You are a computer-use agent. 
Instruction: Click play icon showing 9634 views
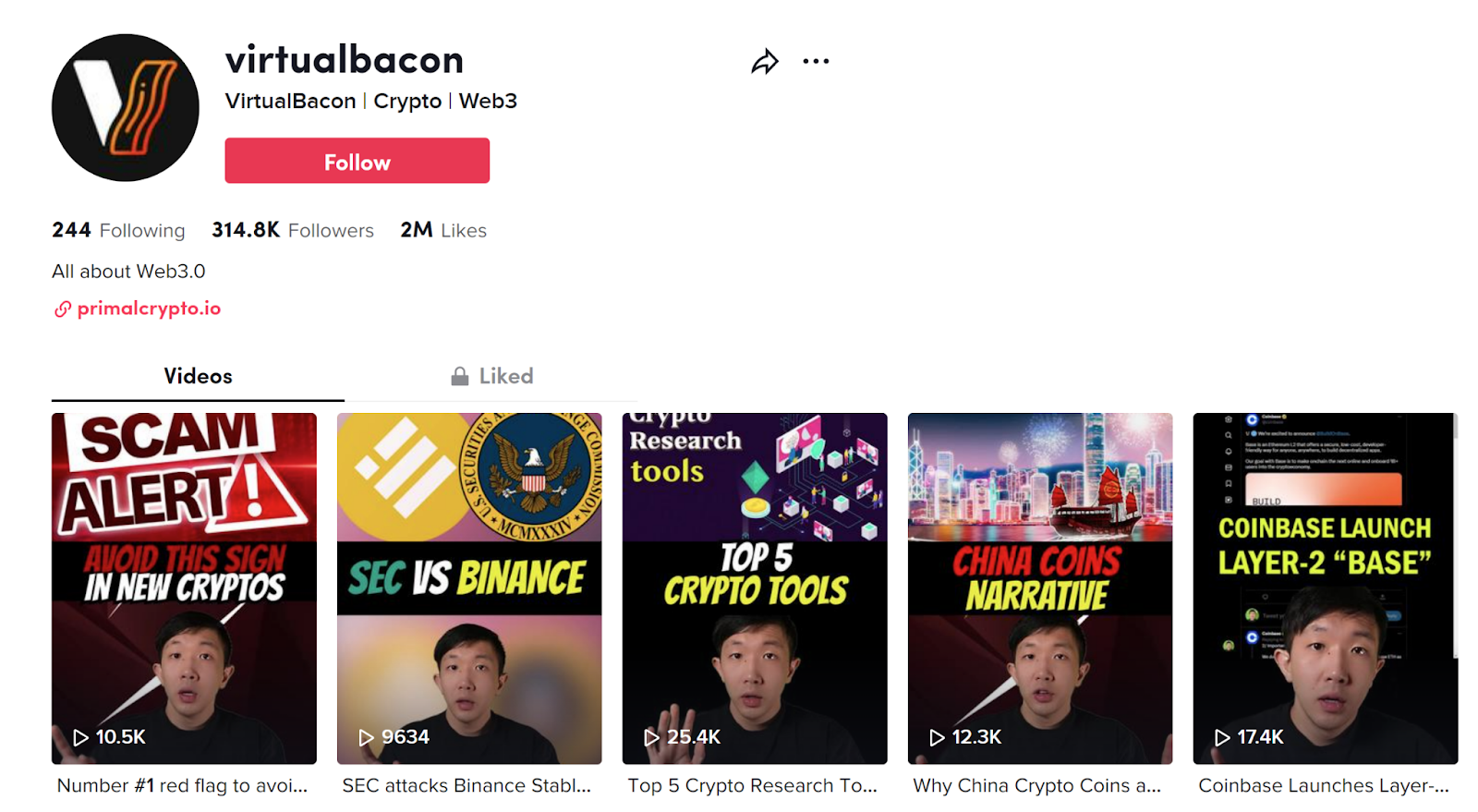tap(366, 737)
